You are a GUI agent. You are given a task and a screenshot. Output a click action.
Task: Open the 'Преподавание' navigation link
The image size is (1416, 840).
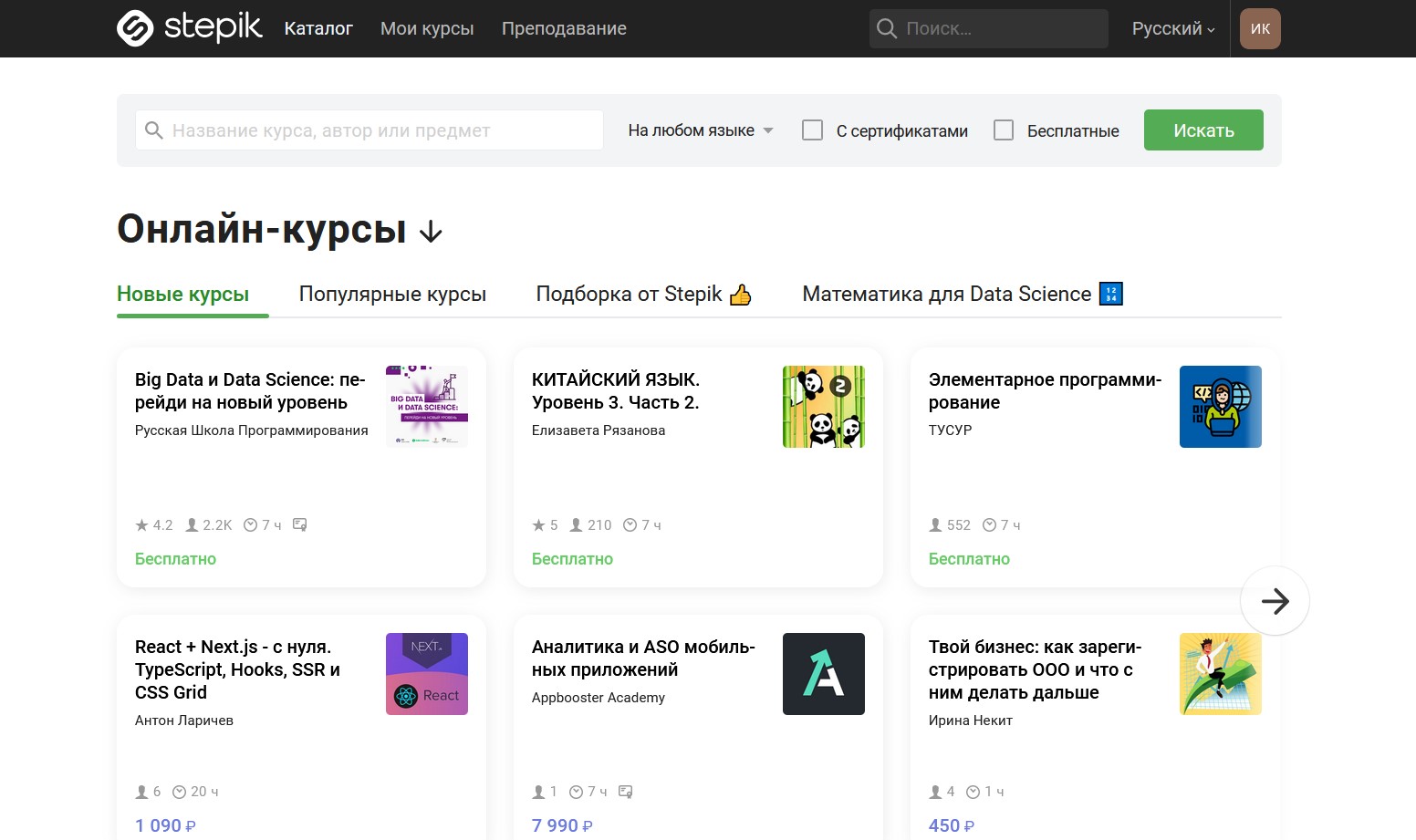(564, 28)
